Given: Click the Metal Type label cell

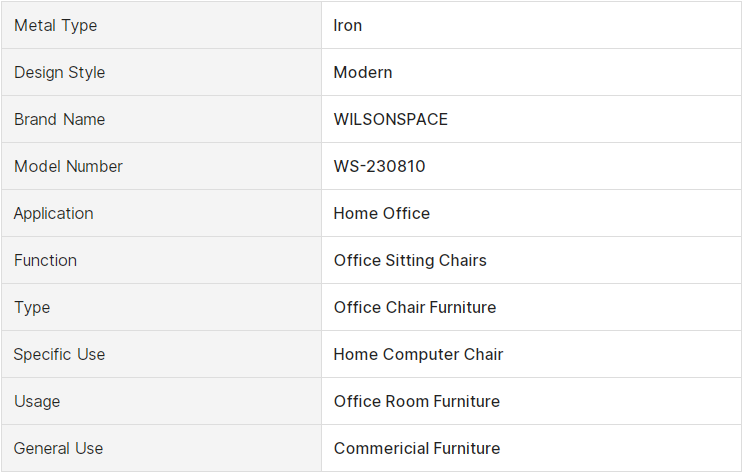Looking at the screenshot, I should coord(162,25).
